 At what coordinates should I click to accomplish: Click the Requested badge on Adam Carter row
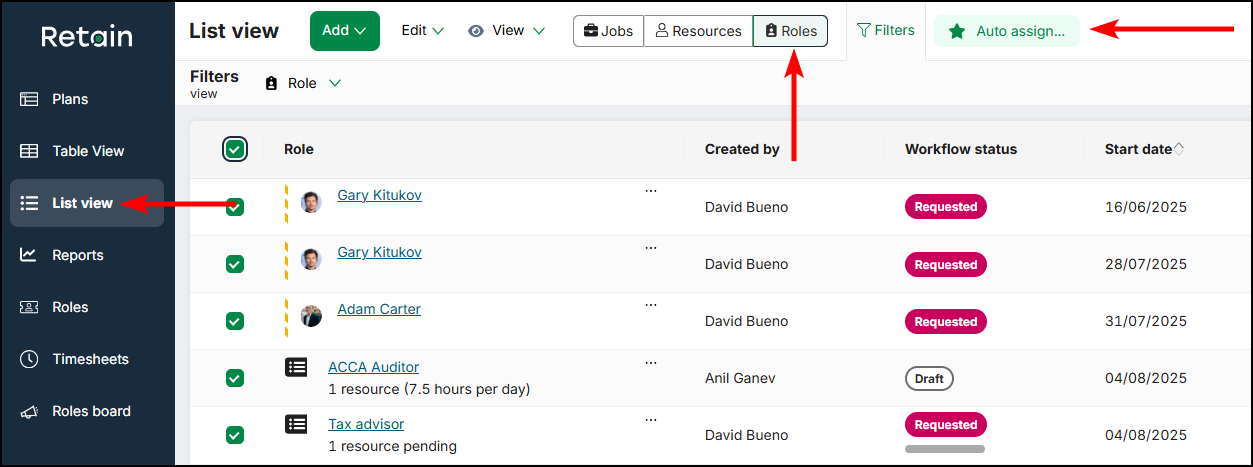946,322
